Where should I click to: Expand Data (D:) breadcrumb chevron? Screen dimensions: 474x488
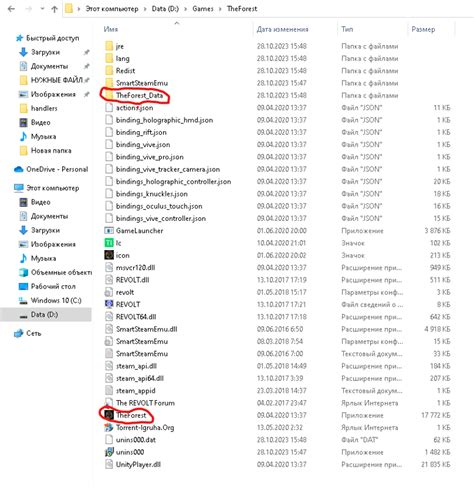click(186, 9)
